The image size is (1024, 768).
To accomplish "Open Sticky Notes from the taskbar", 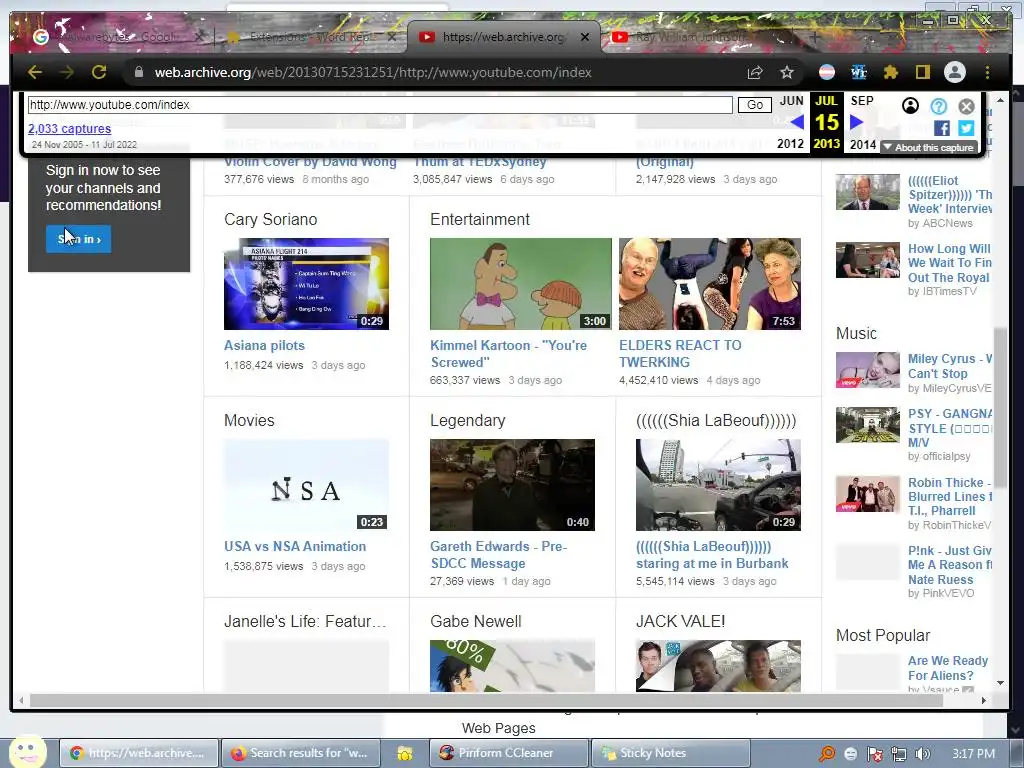I will click(670, 753).
